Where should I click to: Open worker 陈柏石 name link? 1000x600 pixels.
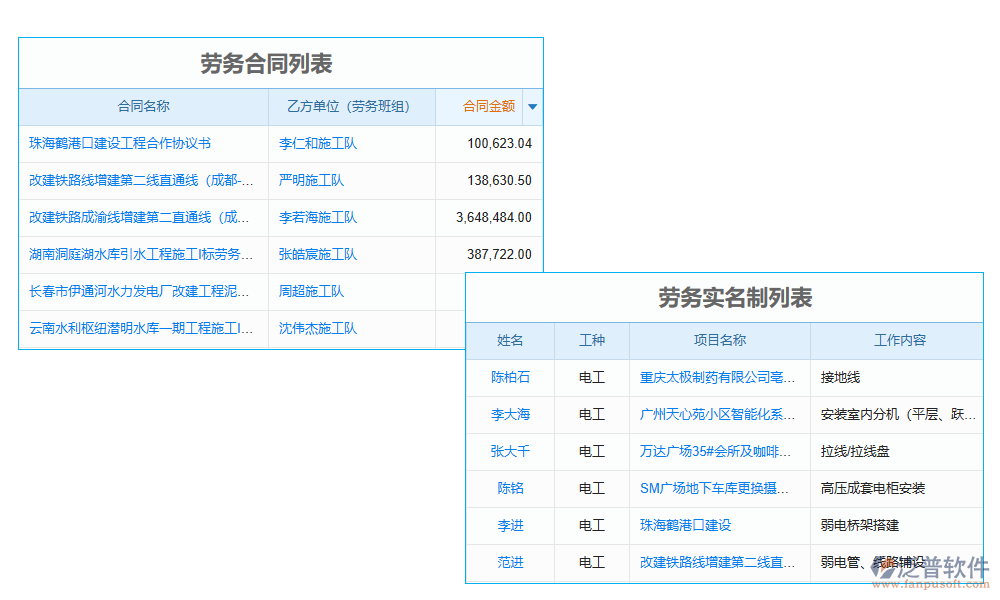[510, 378]
